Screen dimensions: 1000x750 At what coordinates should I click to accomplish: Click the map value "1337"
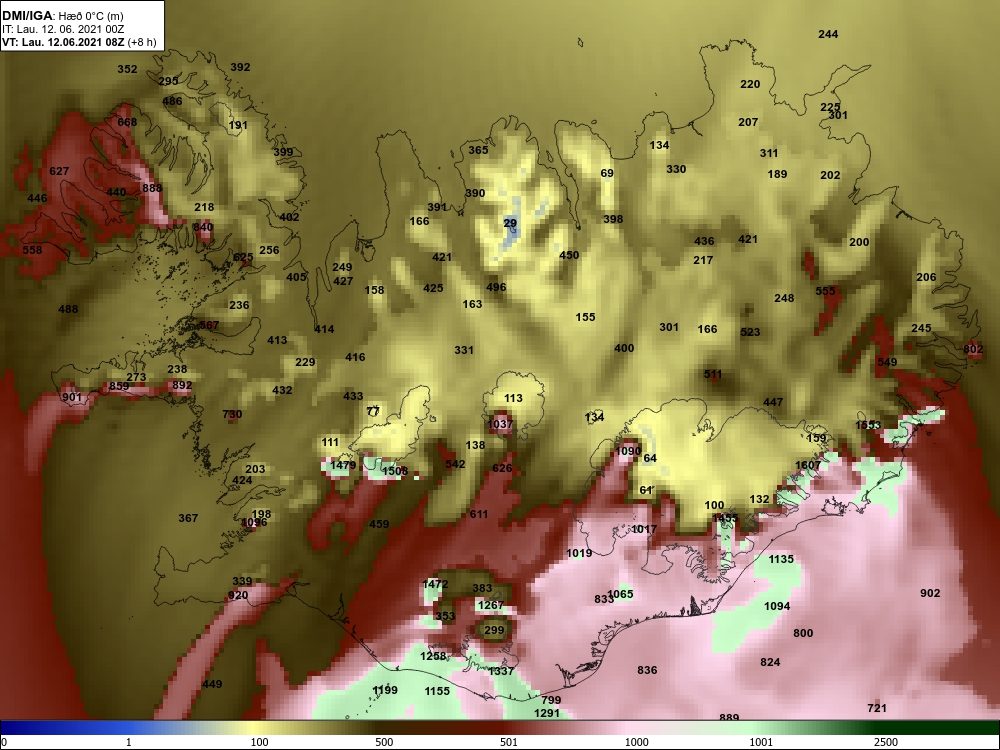pos(501,672)
